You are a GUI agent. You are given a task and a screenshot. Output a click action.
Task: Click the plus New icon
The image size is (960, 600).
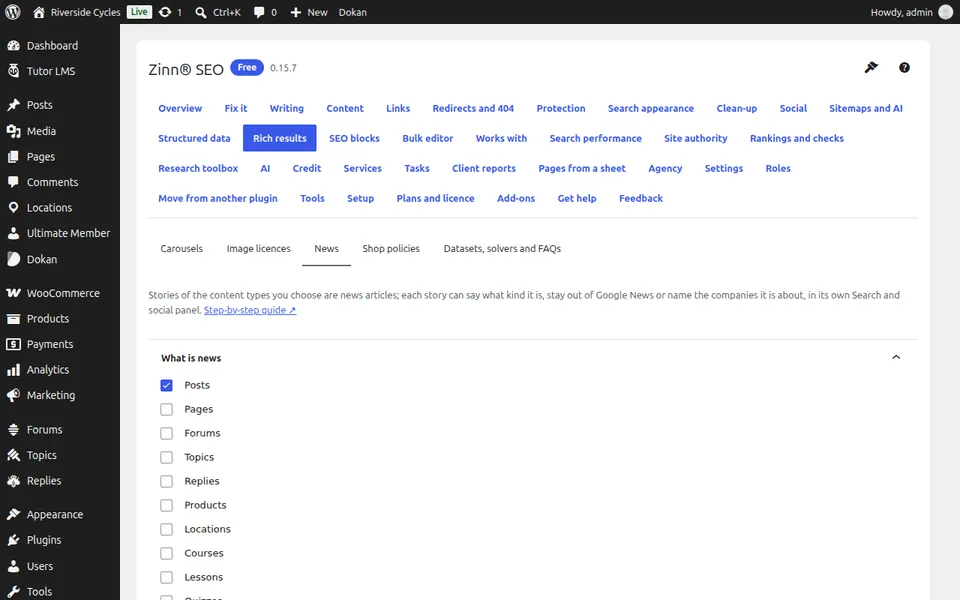[296, 12]
